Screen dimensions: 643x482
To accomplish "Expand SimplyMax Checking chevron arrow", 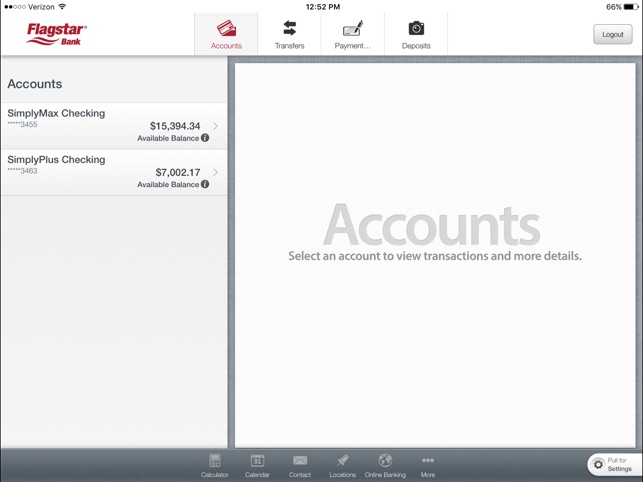I will tap(215, 126).
